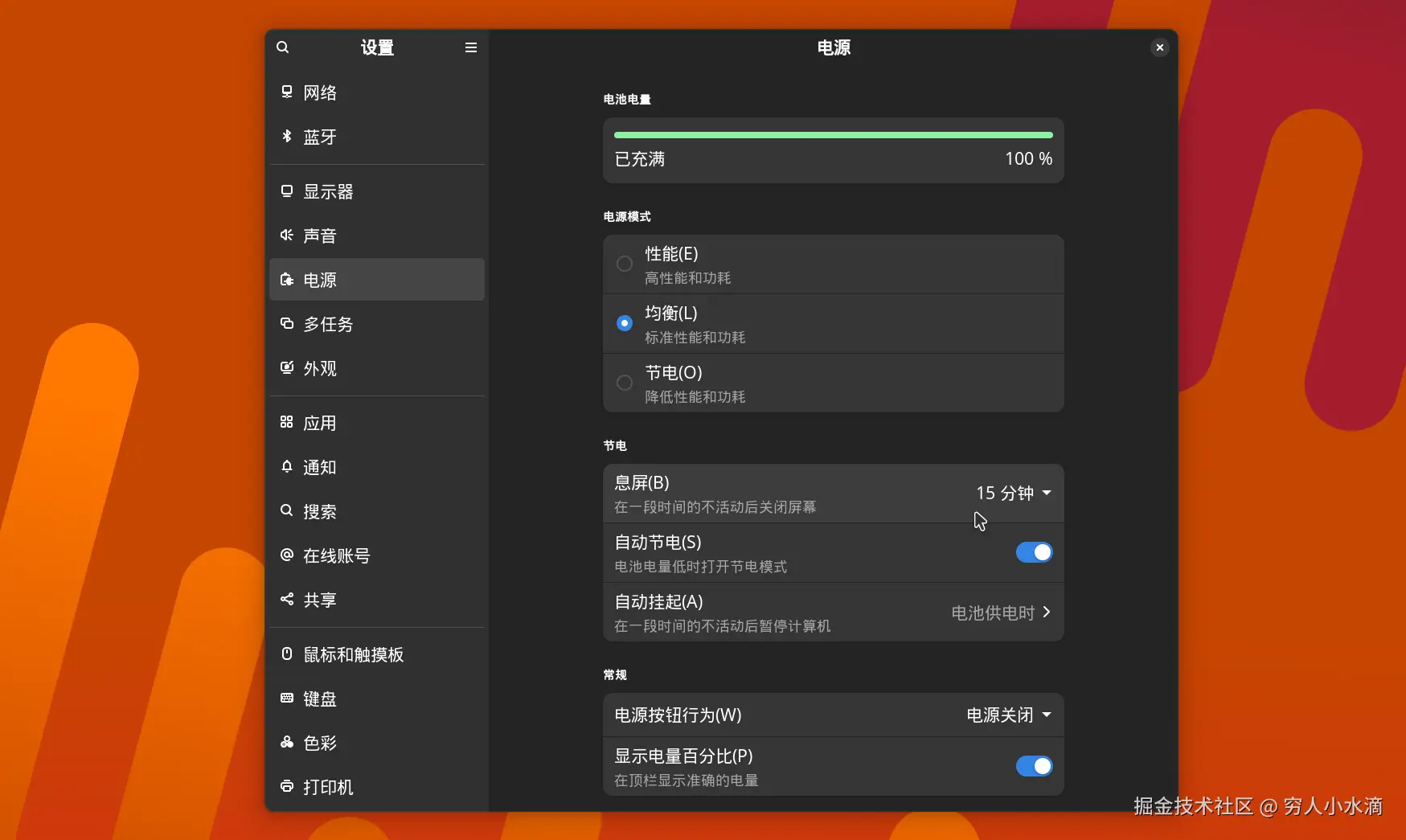The image size is (1406, 840).
Task: Click the 设置 title in the sidebar header
Action: pos(377,47)
